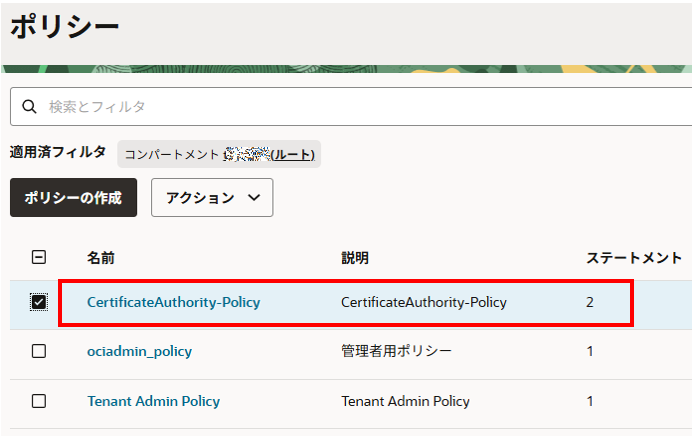Click the 説明 column header
This screenshot has width=694, height=436.
pos(355,258)
